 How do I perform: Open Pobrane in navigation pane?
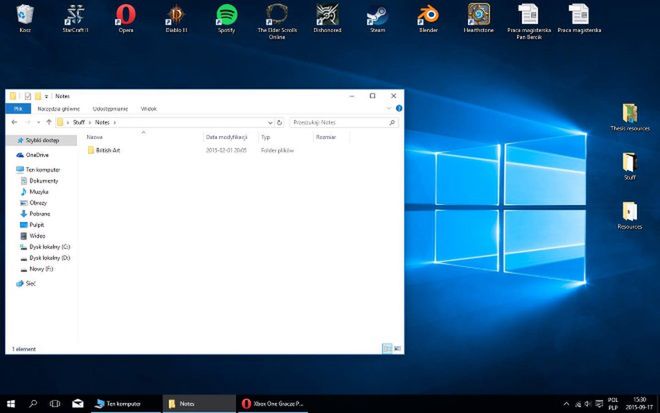[40, 214]
